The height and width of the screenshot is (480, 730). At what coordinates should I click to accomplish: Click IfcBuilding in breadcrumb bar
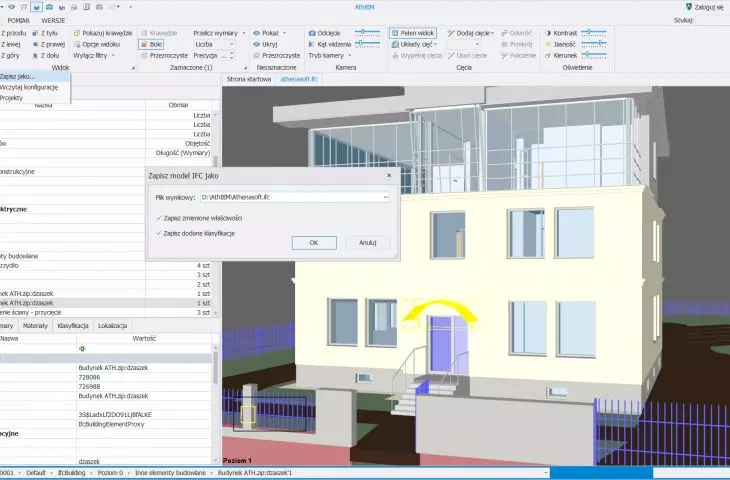(x=71, y=473)
